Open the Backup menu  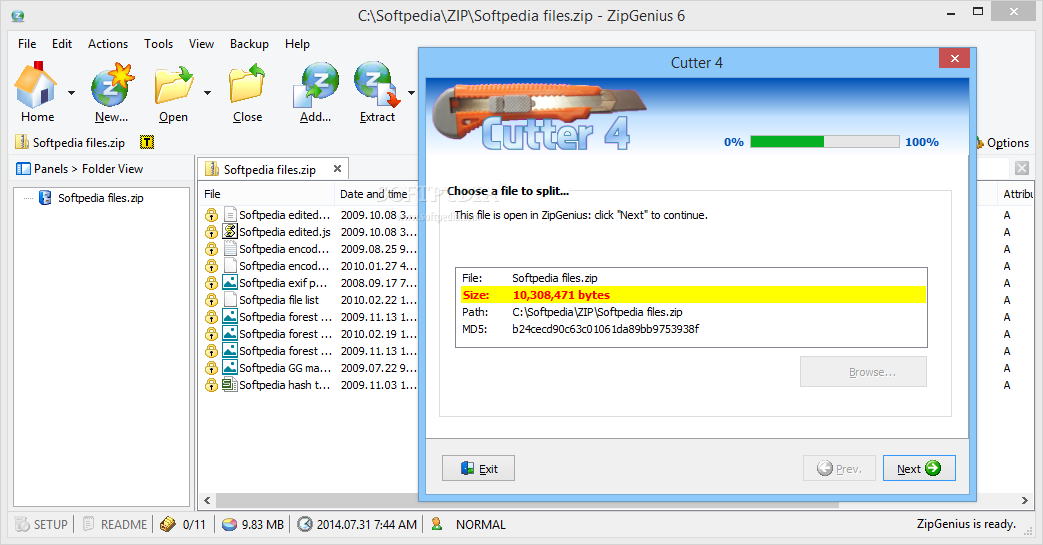point(249,44)
